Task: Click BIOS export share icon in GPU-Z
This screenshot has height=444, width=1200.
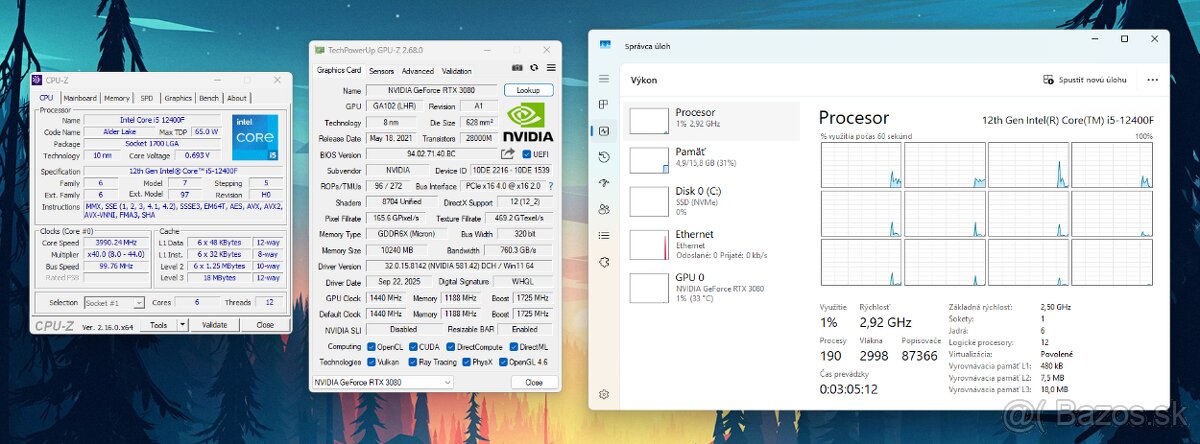Action: 508,154
